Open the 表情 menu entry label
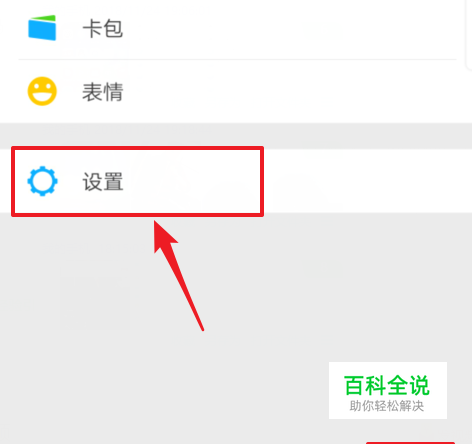472x444 pixels. coord(103,92)
